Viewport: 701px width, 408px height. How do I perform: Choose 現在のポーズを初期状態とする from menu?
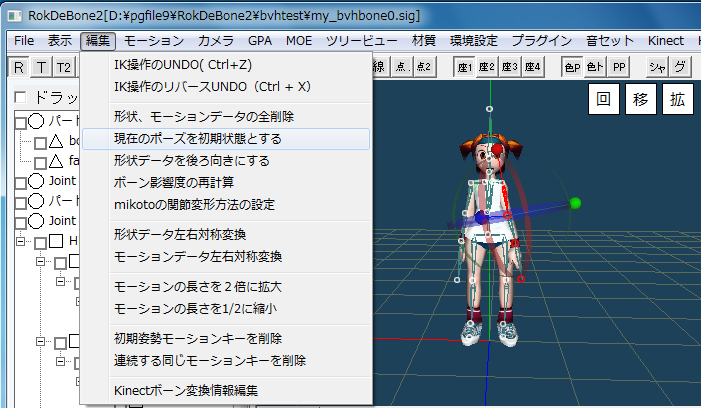(211, 138)
